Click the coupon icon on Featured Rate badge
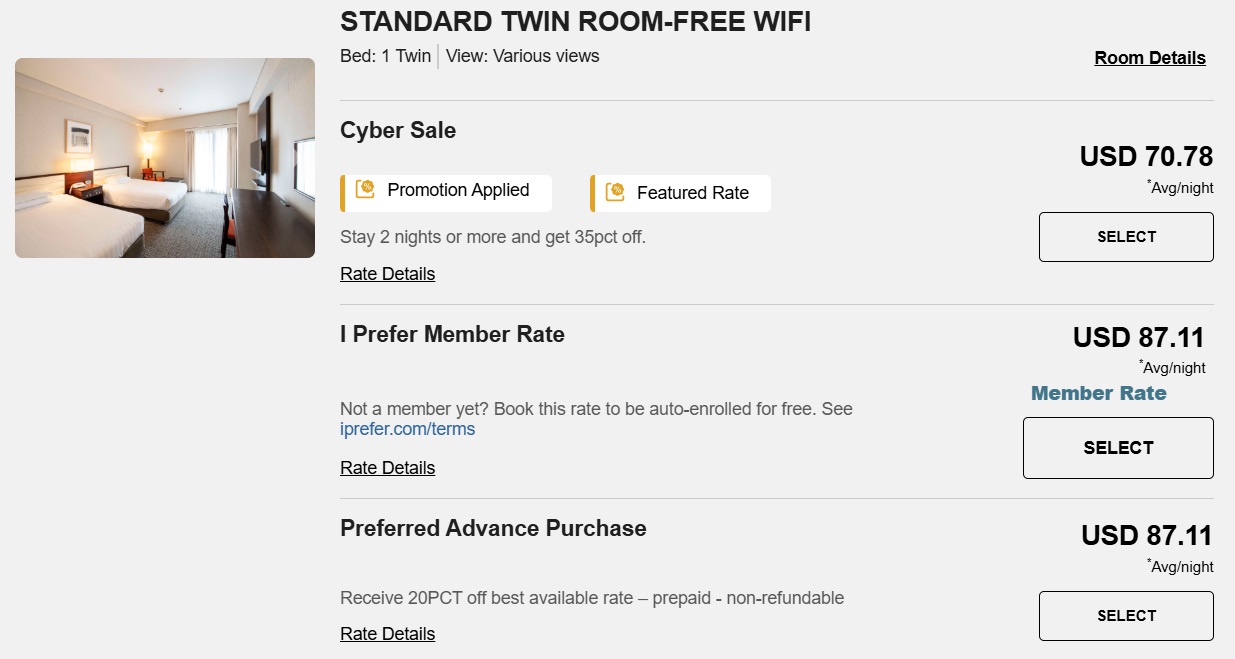The height and width of the screenshot is (659, 1235). click(617, 192)
